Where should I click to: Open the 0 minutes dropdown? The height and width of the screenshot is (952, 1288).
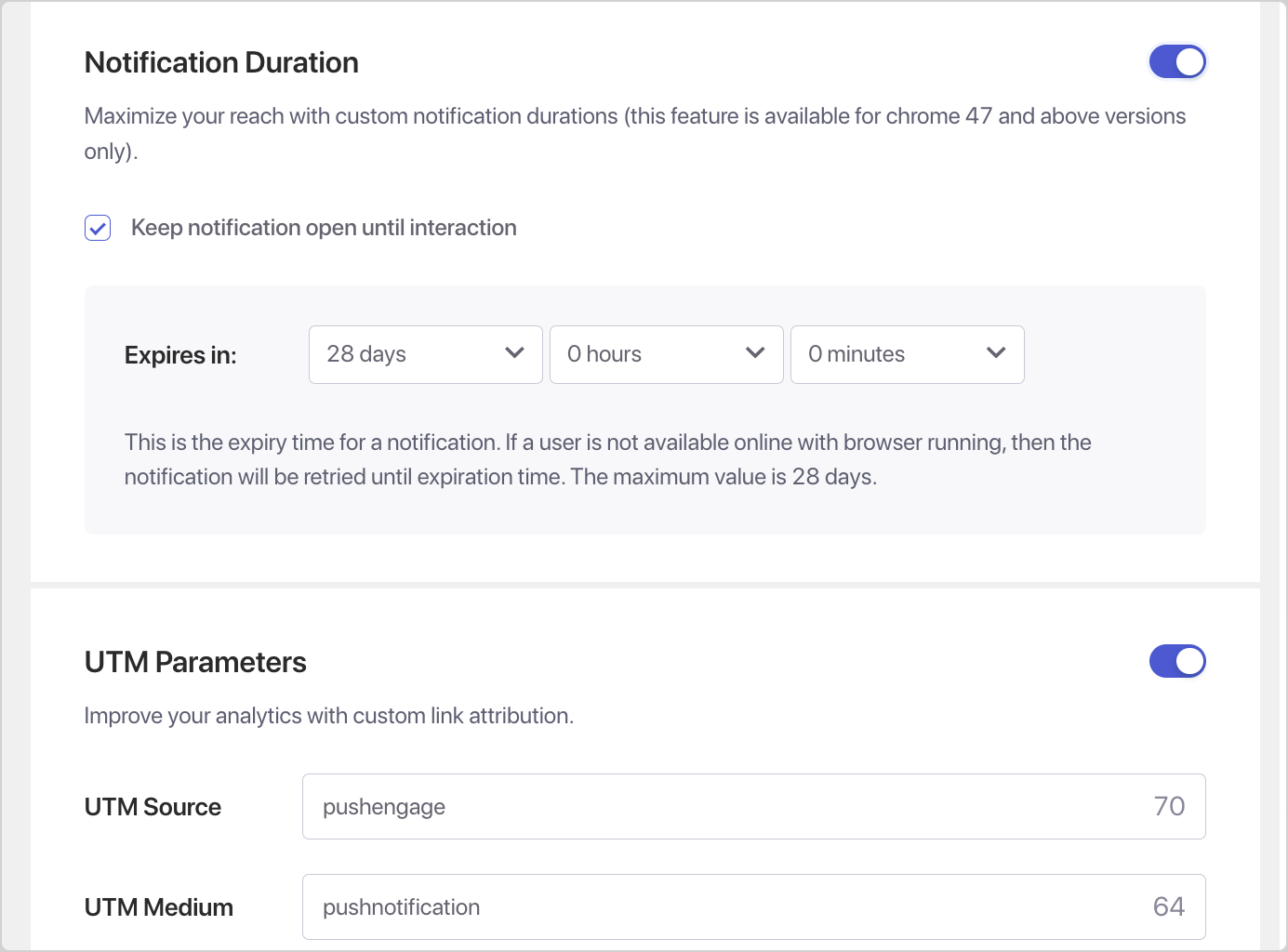[x=908, y=354]
